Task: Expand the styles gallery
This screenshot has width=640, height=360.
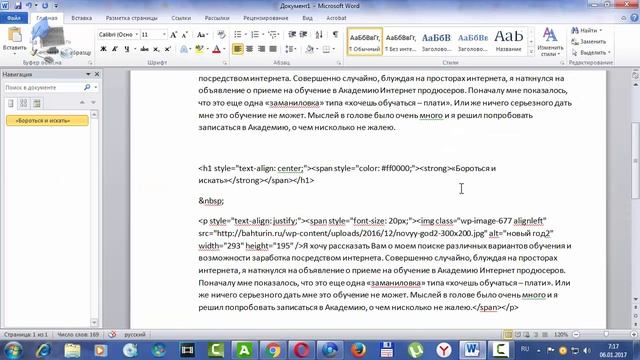Action: click(531, 52)
